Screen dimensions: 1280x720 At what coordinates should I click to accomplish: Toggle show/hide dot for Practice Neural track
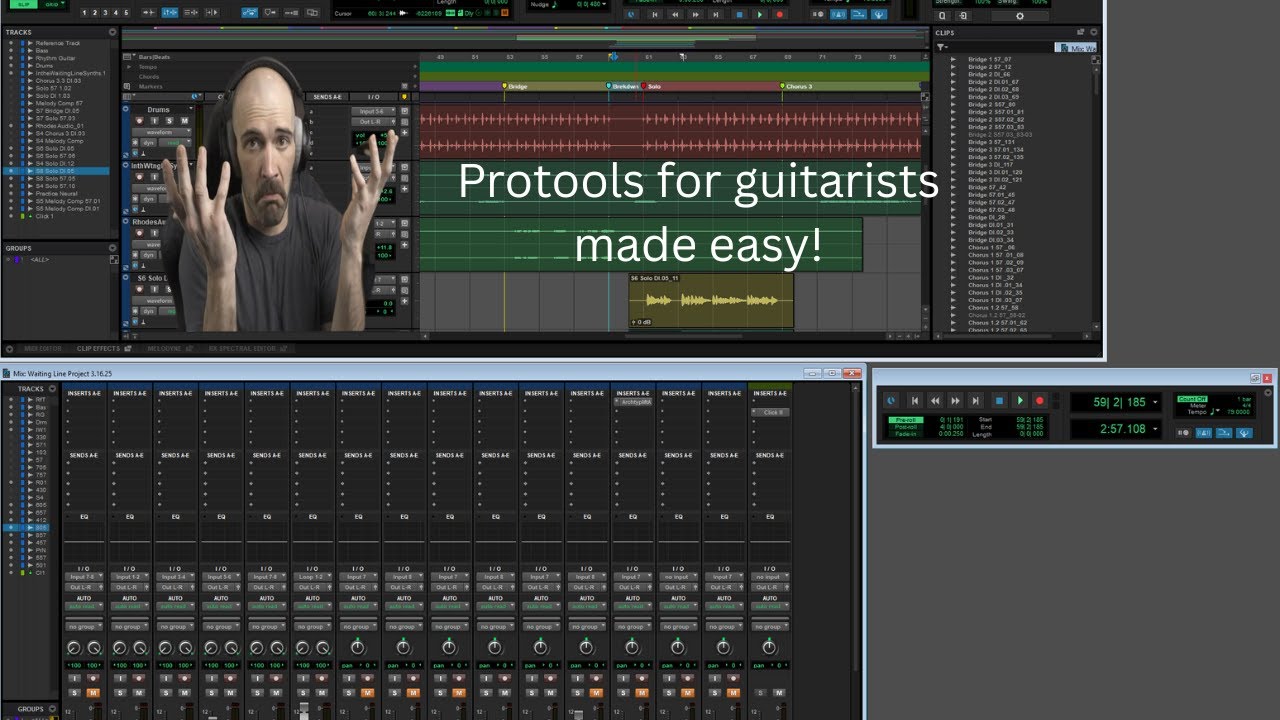tap(11, 193)
